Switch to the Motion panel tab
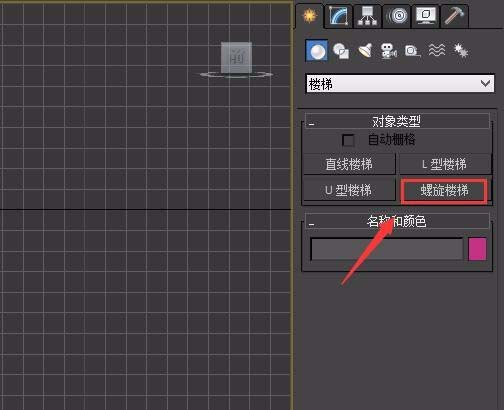This screenshot has width=504, height=410. (x=397, y=16)
